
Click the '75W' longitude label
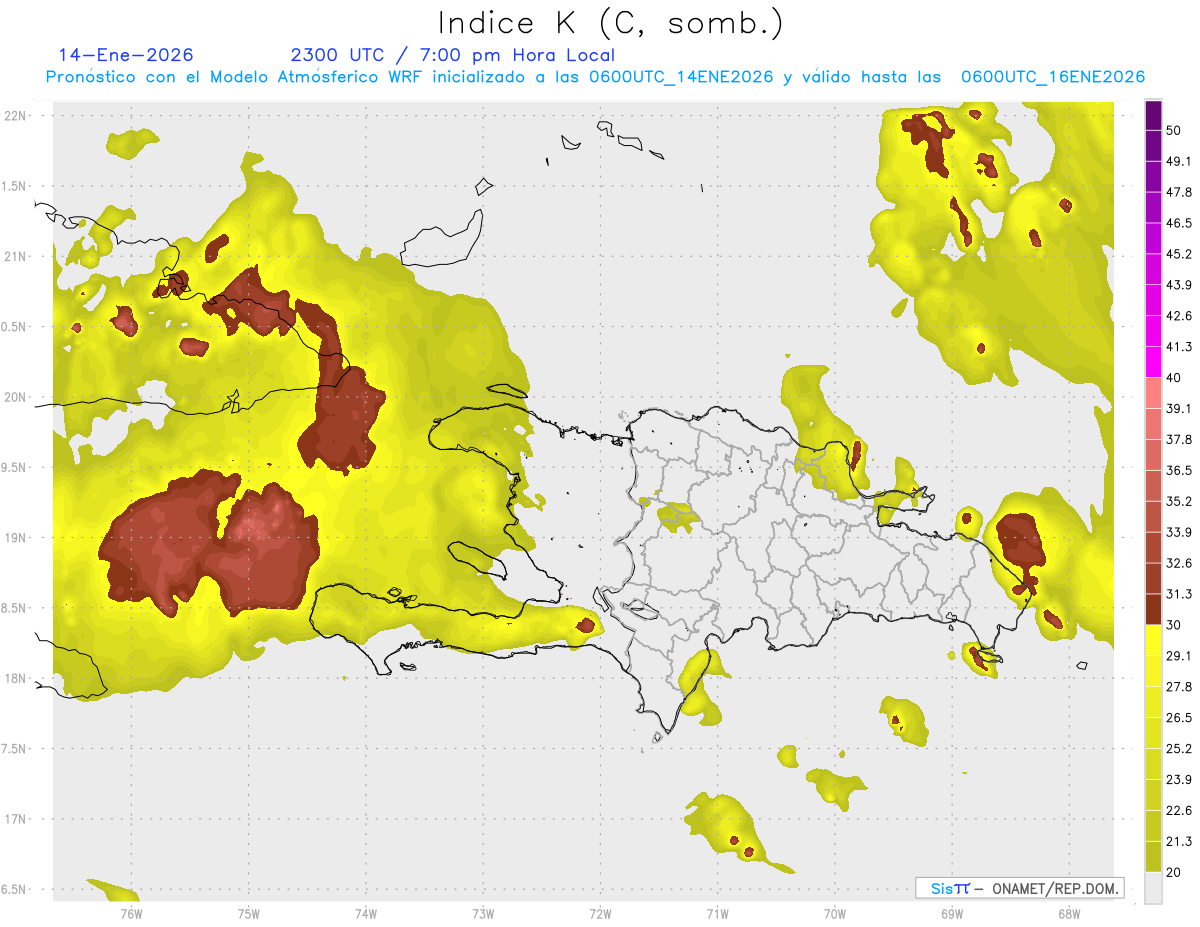(249, 913)
